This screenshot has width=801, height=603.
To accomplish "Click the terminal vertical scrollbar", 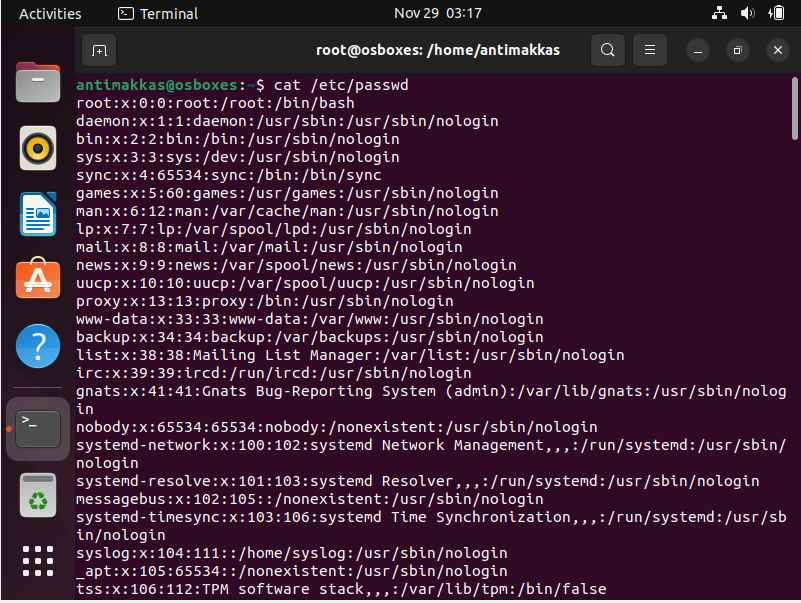I will [794, 108].
